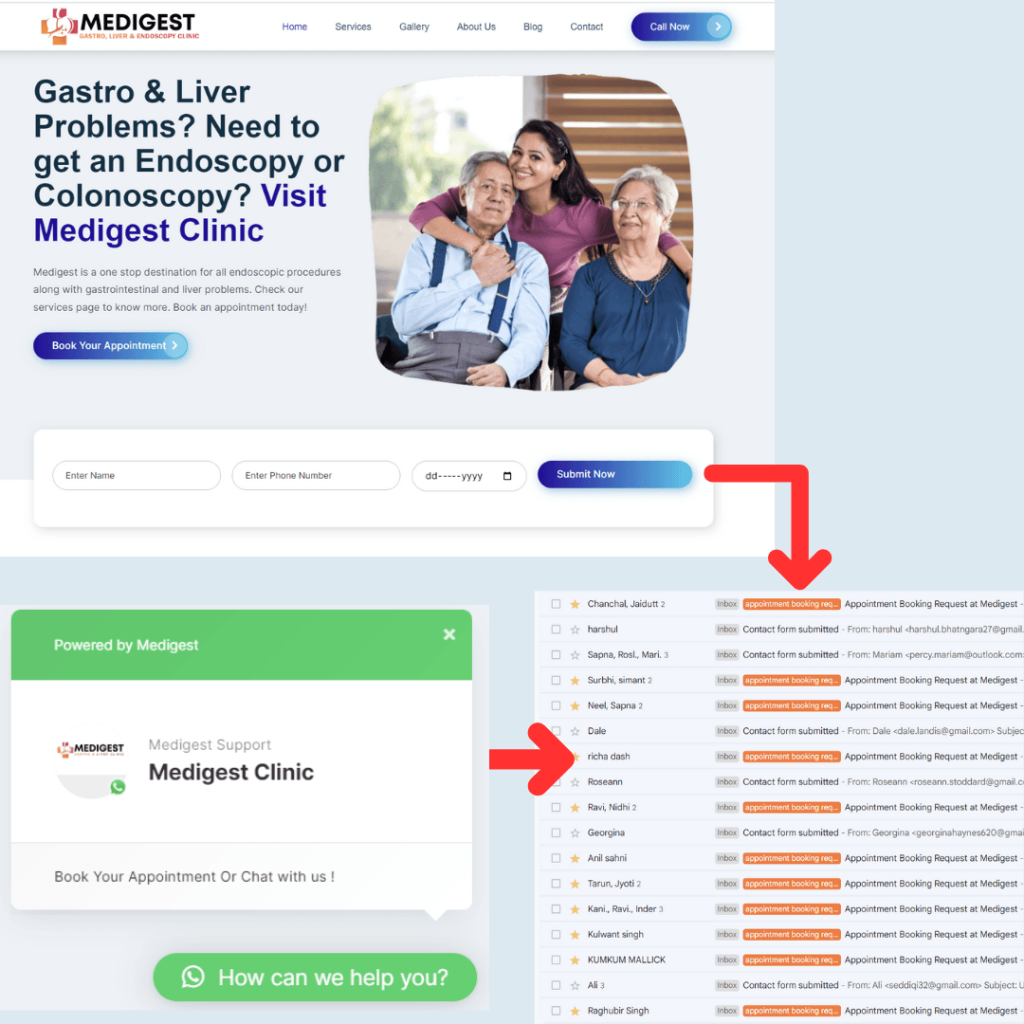Unstar the Tarun, Jyoti email
1024x1024 pixels.
point(575,884)
